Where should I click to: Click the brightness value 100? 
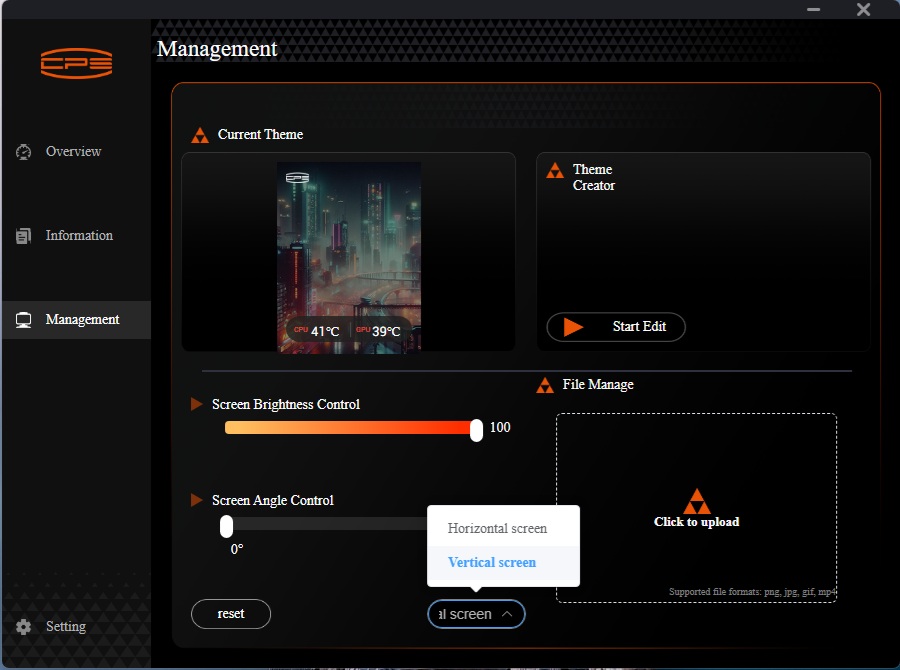pos(500,428)
